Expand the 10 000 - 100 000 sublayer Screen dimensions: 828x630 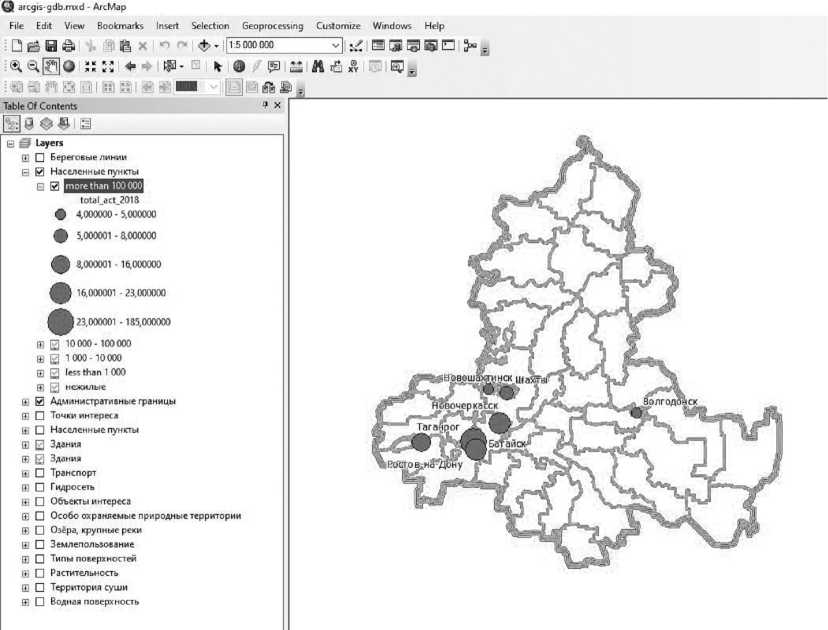(40, 344)
